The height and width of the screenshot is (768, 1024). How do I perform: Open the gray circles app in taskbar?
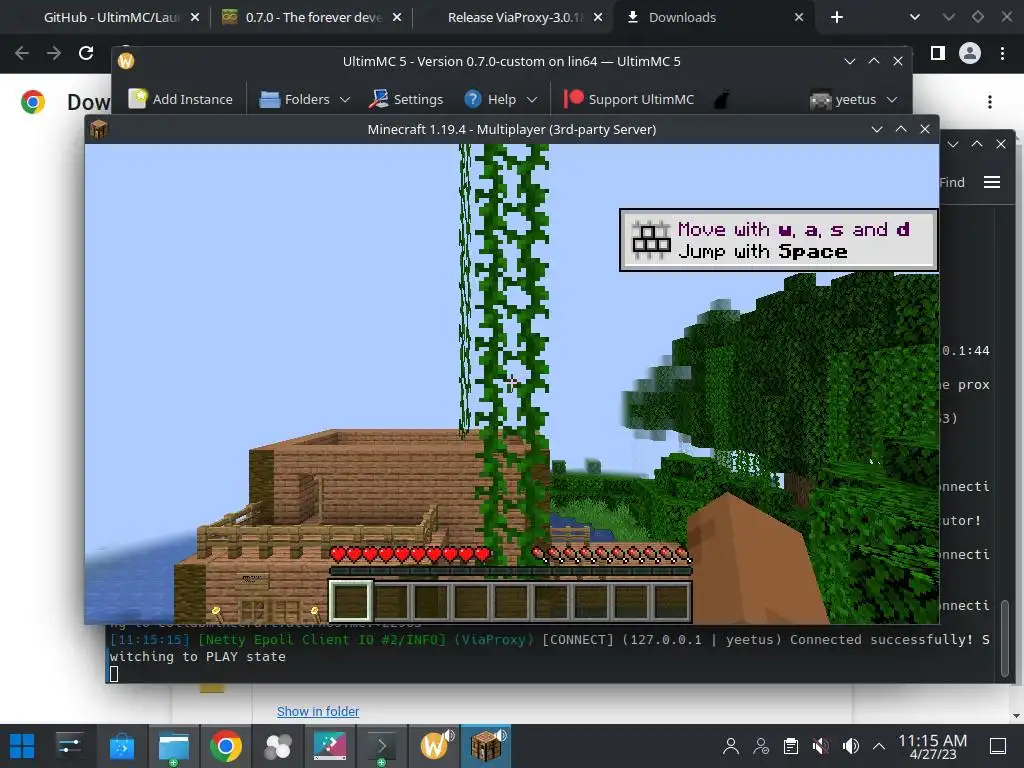coord(278,746)
